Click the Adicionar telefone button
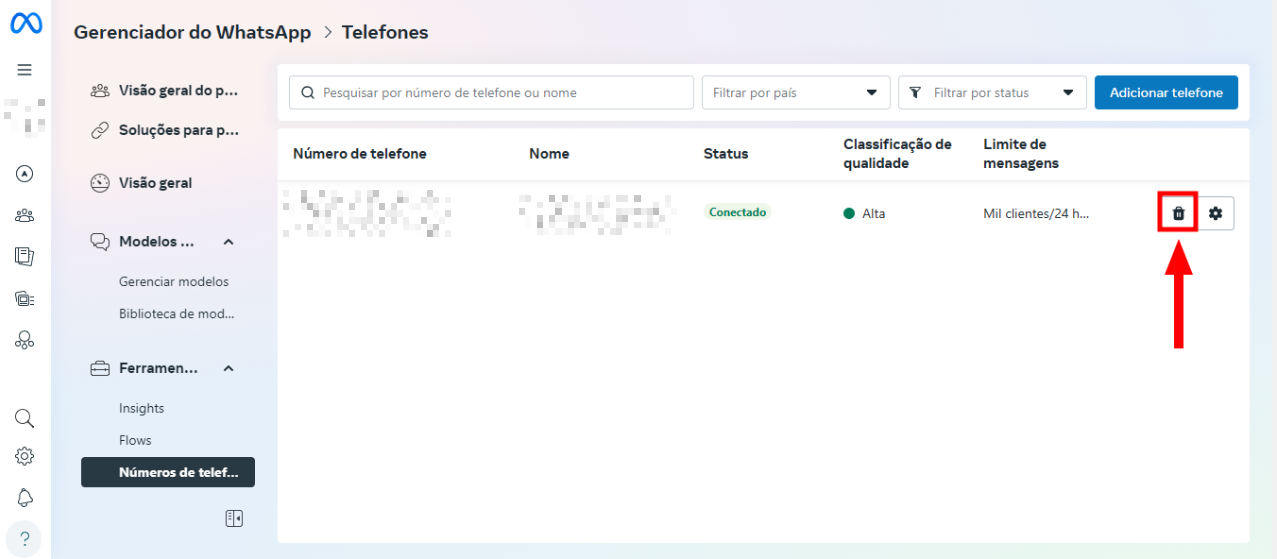This screenshot has height=559, width=1277. [x=1166, y=93]
